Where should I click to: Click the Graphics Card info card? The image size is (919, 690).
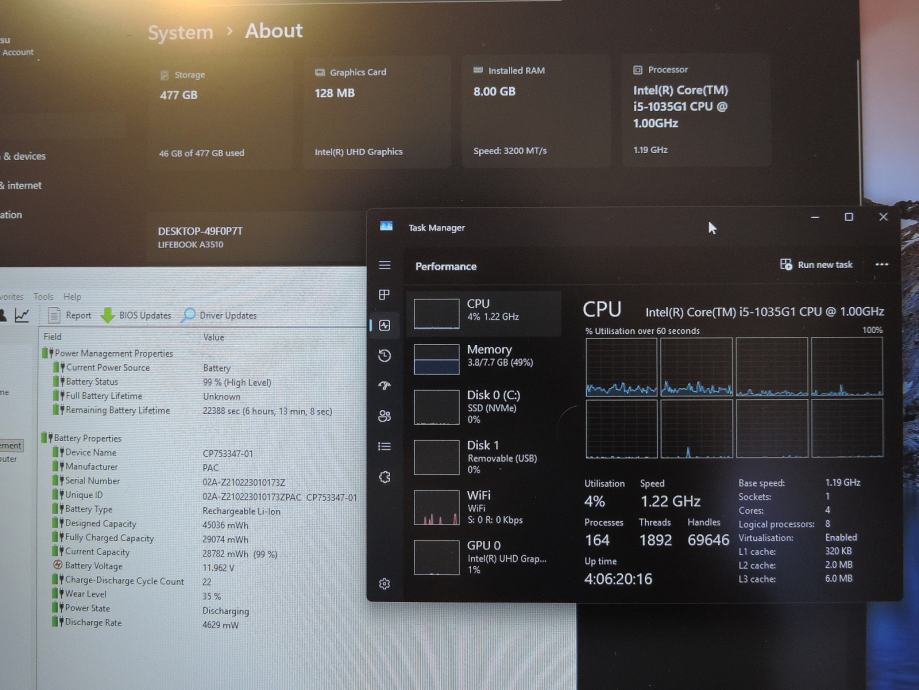pos(376,111)
